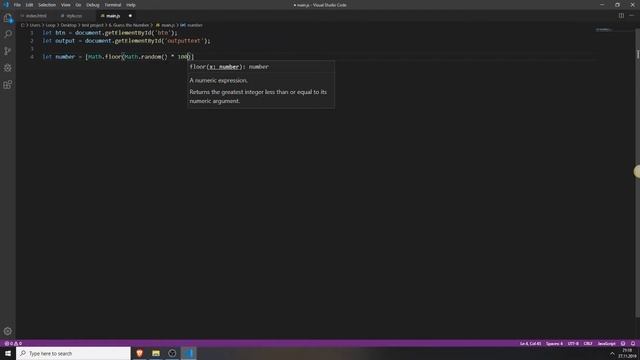Image resolution: width=640 pixels, height=360 pixels.
Task: Click 'outputtext' string on line 2
Action: point(184,41)
